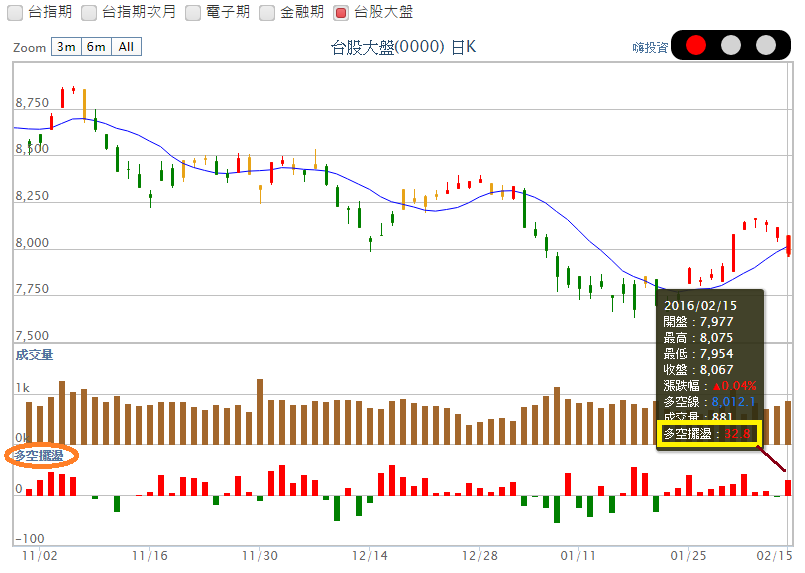
Task: Uncheck the 台股大盤 checkbox
Action: pyautogui.click(x=341, y=13)
